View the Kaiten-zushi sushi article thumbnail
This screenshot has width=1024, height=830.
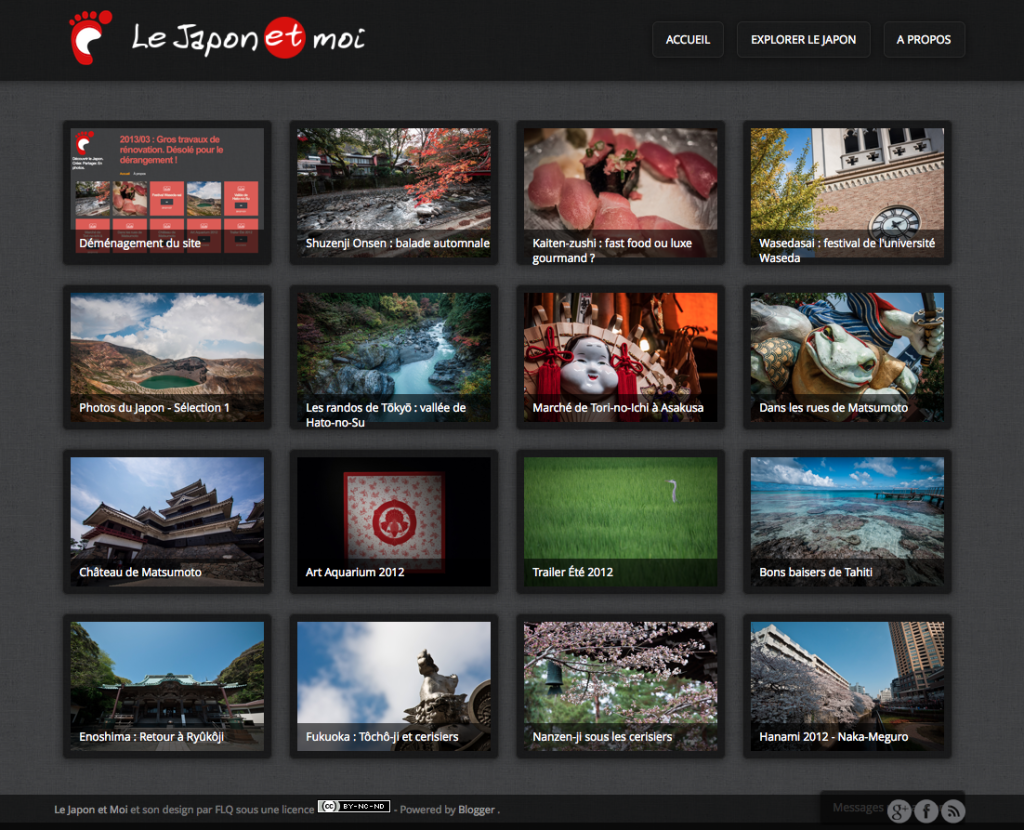[x=620, y=193]
